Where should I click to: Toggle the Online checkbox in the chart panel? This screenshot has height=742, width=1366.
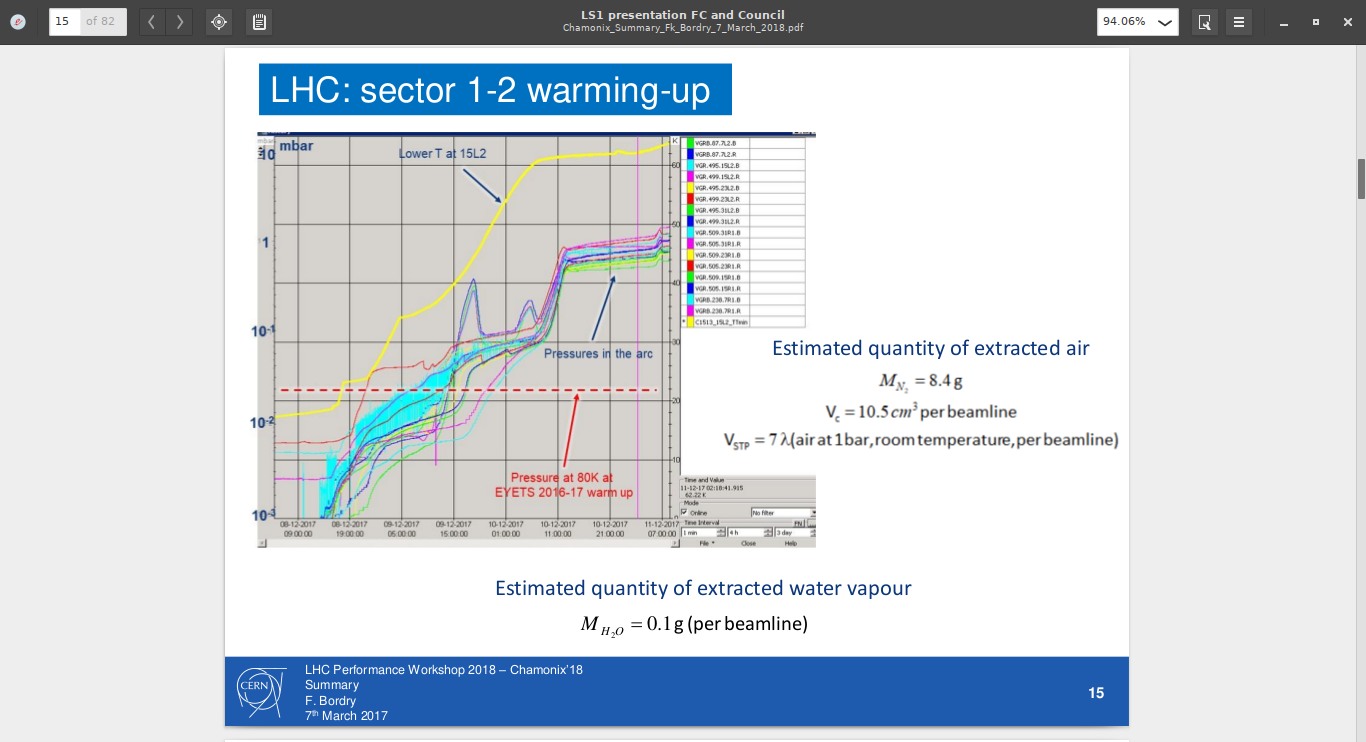tap(685, 513)
